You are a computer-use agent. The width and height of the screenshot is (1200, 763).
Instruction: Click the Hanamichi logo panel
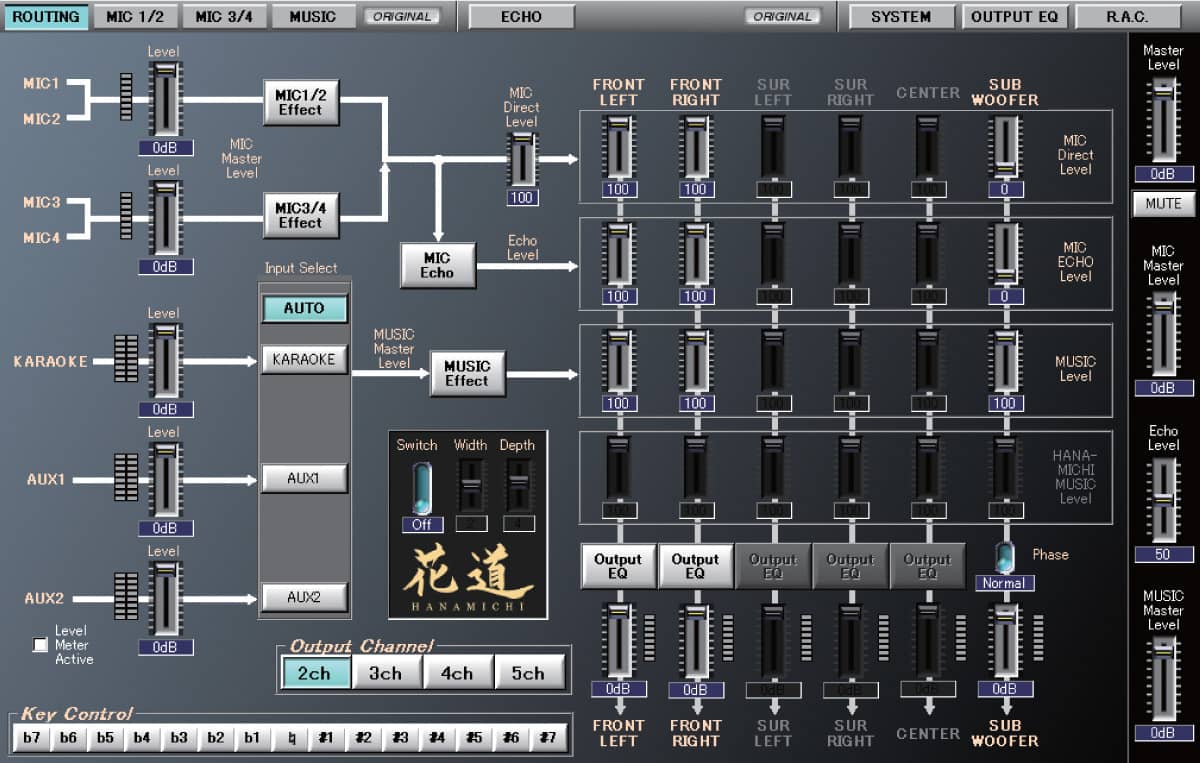pos(468,577)
